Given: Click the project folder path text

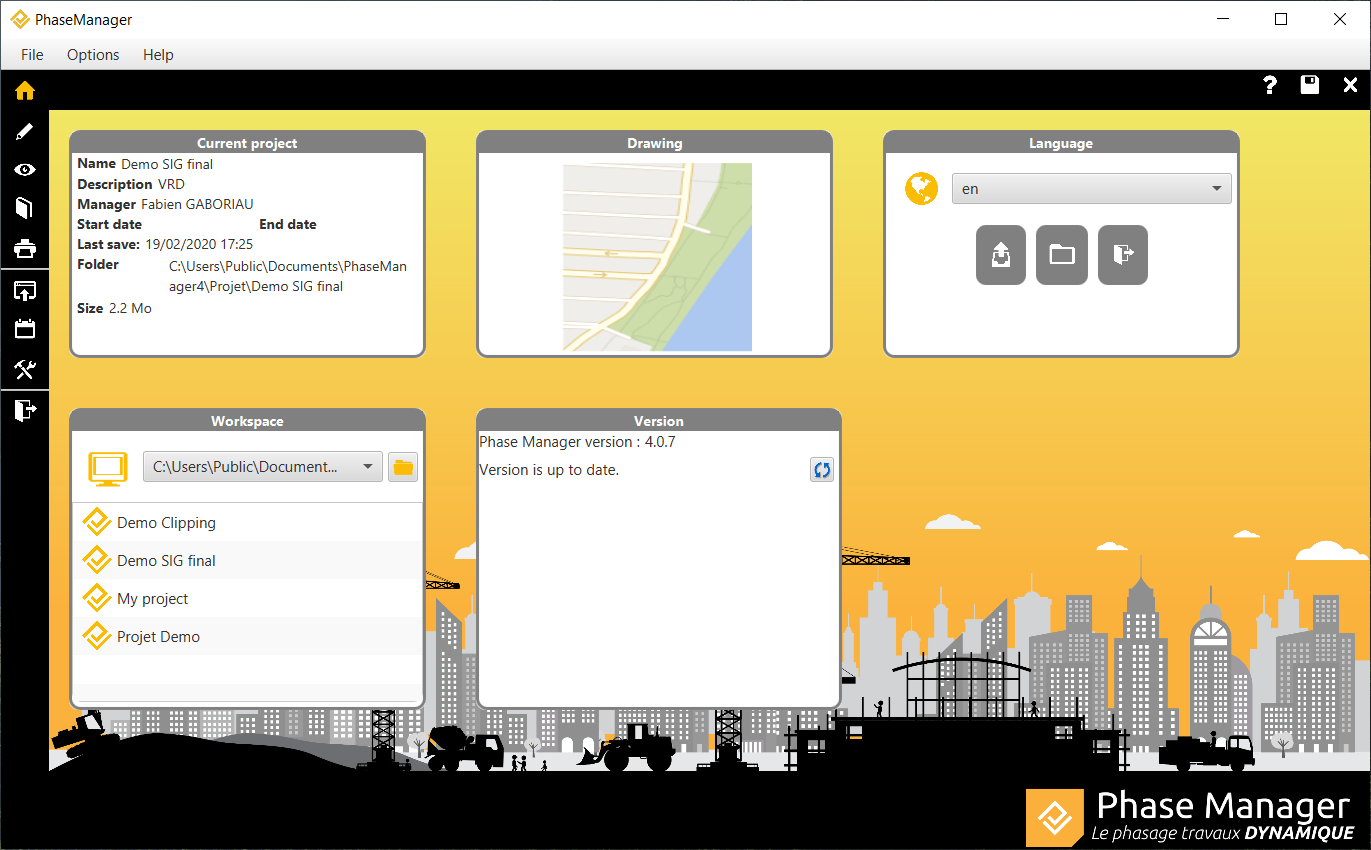Looking at the screenshot, I should pyautogui.click(x=288, y=276).
